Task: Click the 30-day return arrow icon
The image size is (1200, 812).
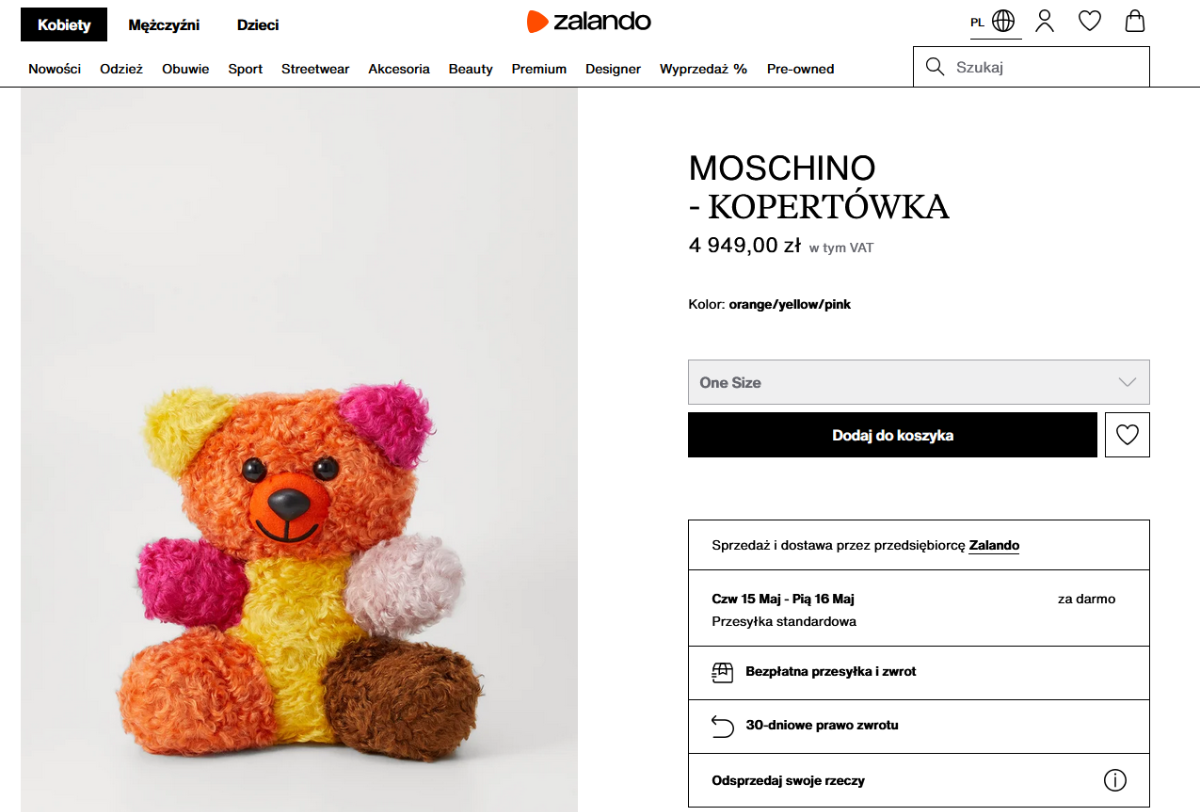Action: (722, 726)
